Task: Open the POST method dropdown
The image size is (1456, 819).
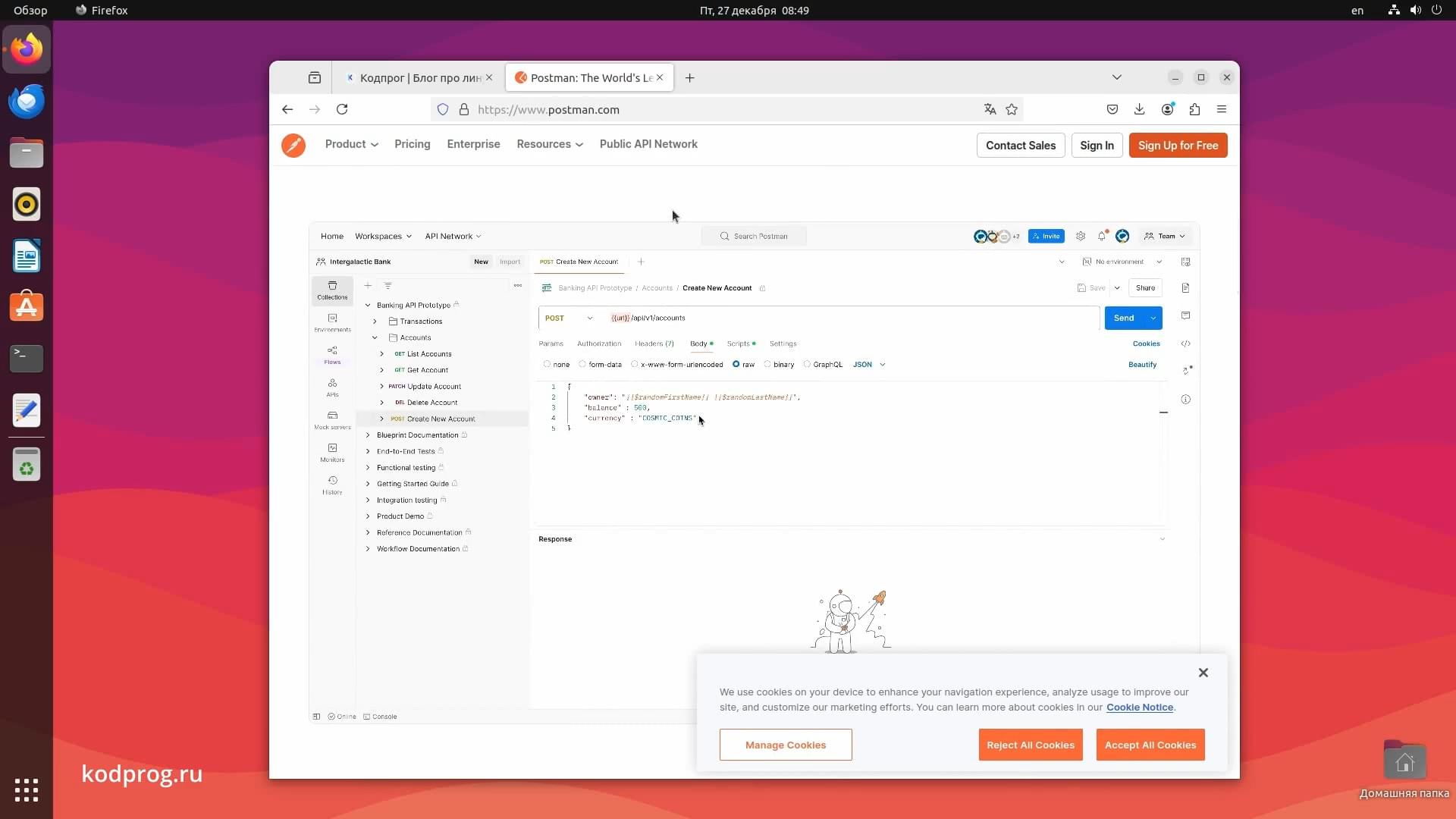Action: pyautogui.click(x=569, y=318)
